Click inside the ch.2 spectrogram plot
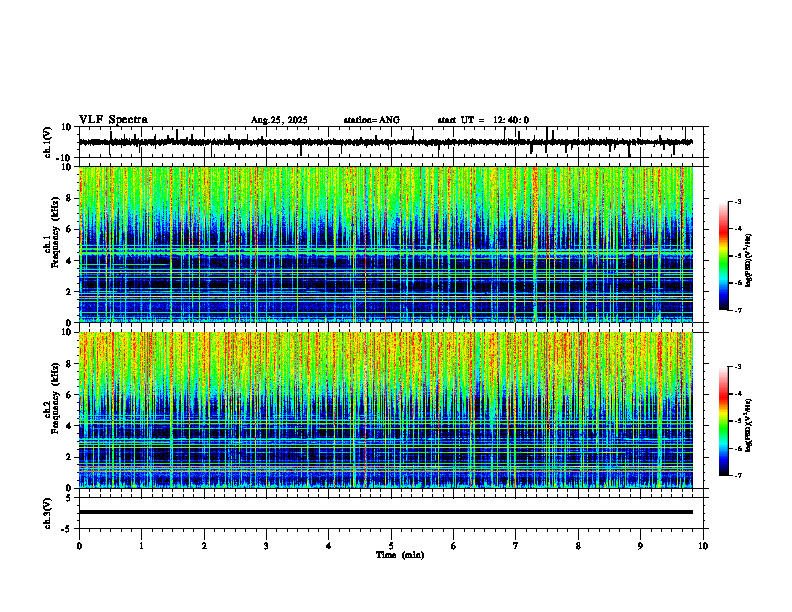 (385, 410)
